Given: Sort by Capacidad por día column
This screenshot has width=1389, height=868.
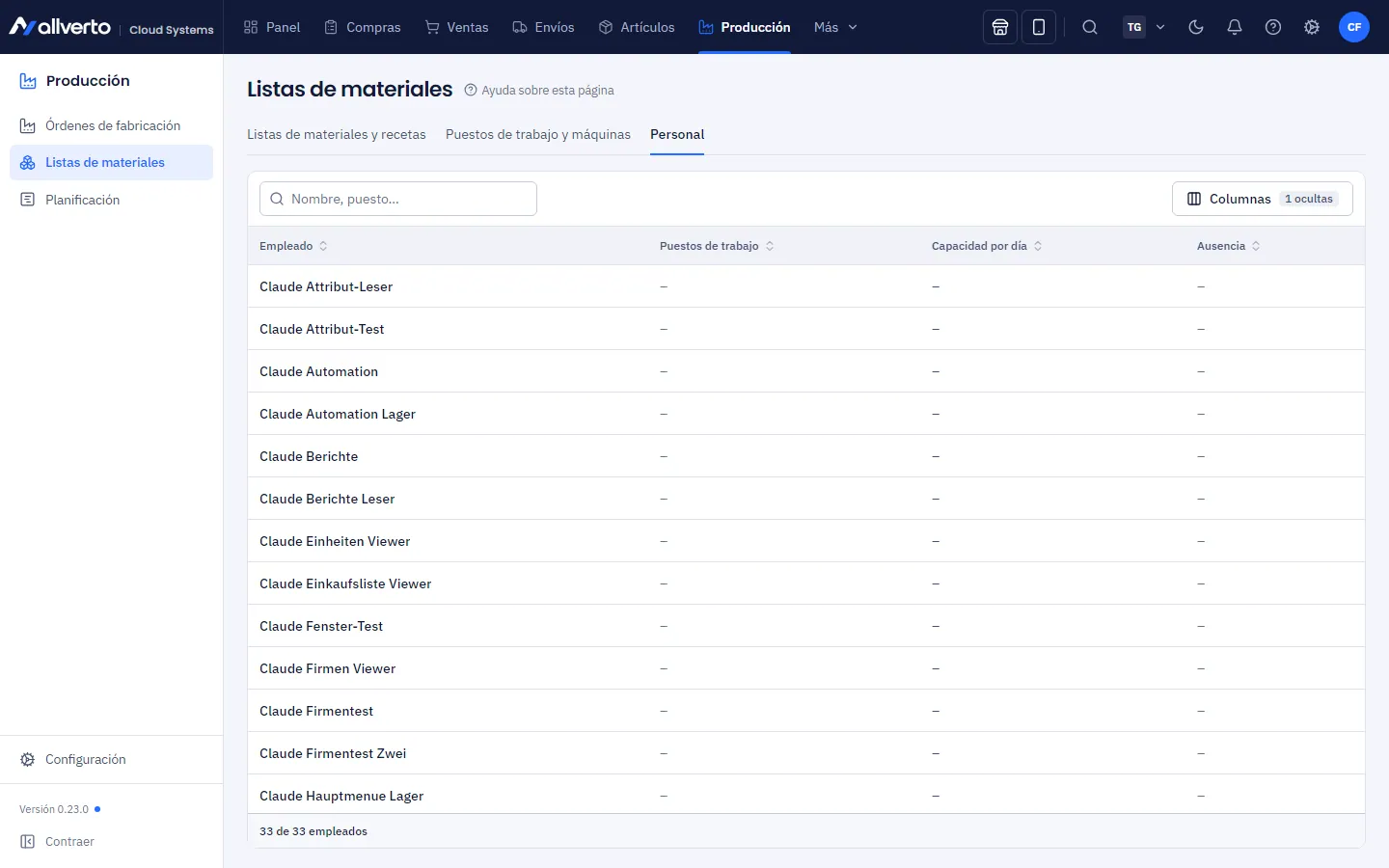Looking at the screenshot, I should [x=987, y=246].
